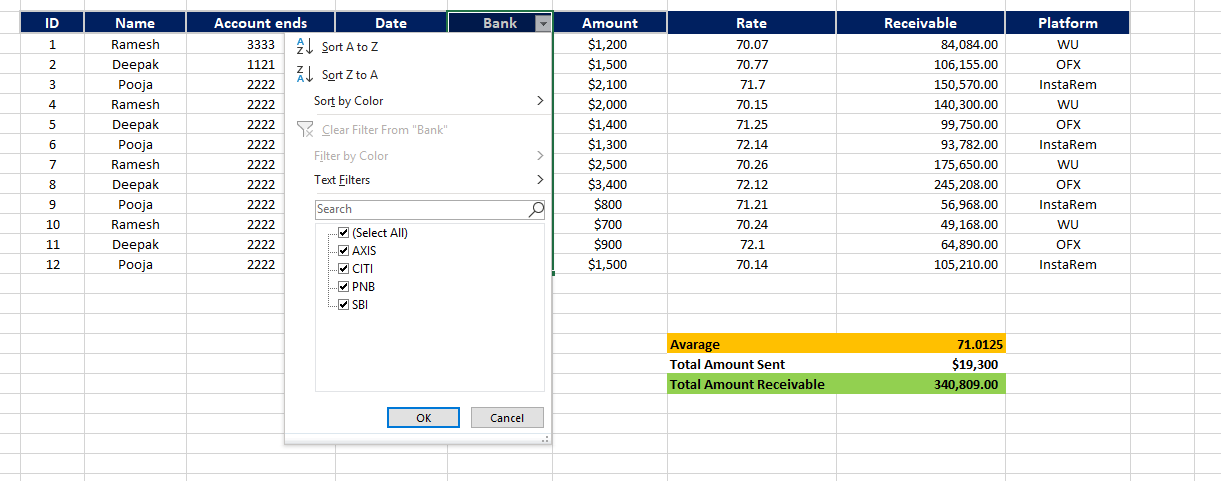Select amount cell $900

pos(610,244)
